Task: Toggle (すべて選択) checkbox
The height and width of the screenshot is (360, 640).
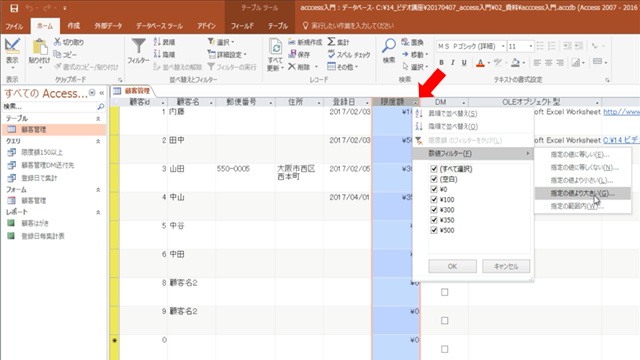Action: tap(434, 169)
